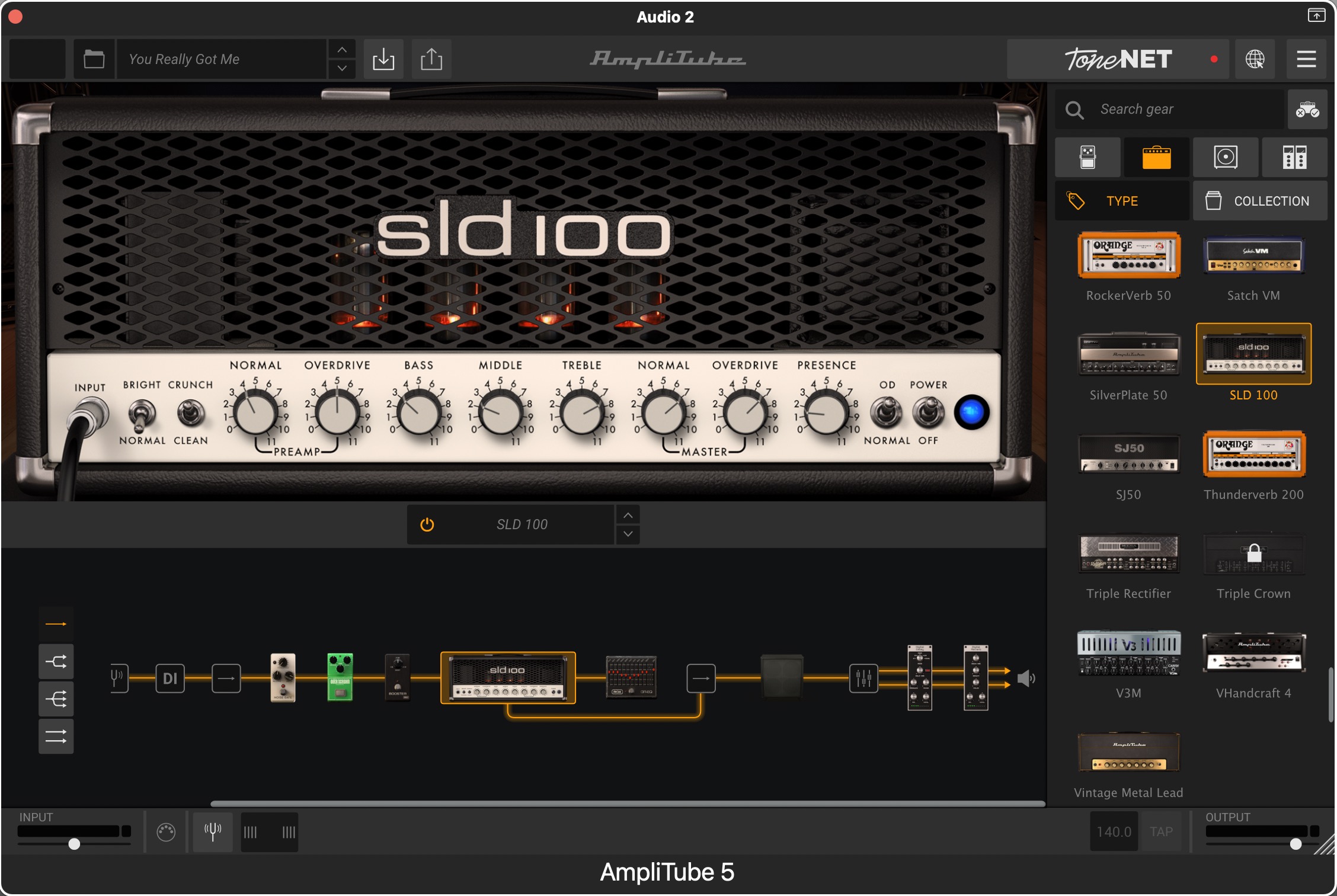Choose the Satch VM amp thumbnail
The height and width of the screenshot is (896, 1337).
coord(1253,255)
